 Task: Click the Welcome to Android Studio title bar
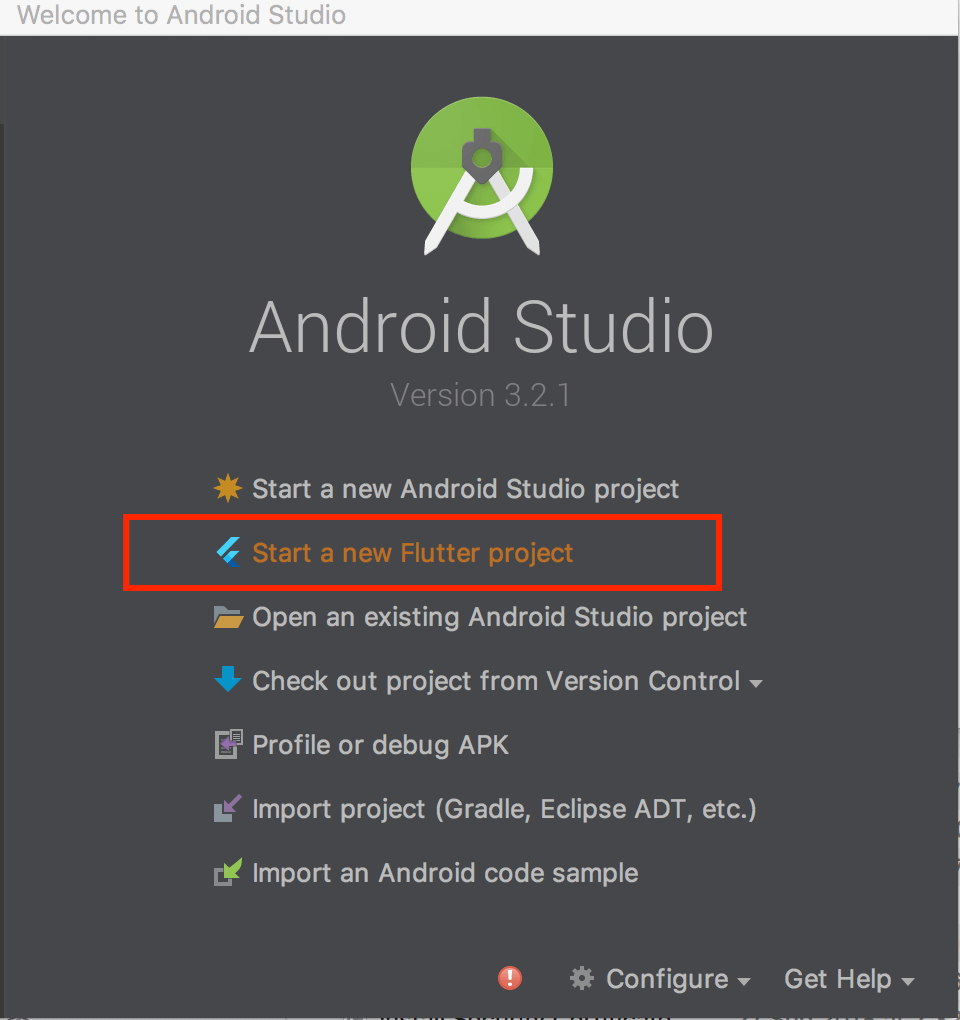pos(480,16)
